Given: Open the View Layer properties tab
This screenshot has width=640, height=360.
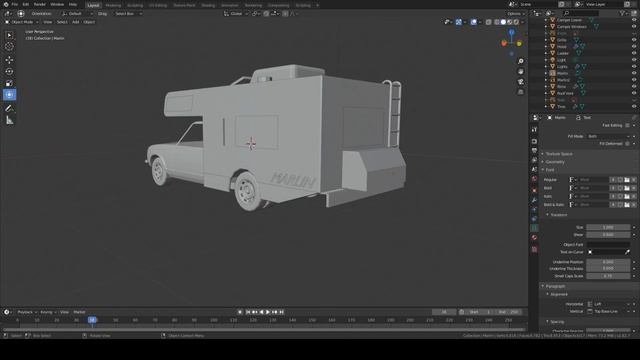Looking at the screenshot, I should pyautogui.click(x=534, y=160).
